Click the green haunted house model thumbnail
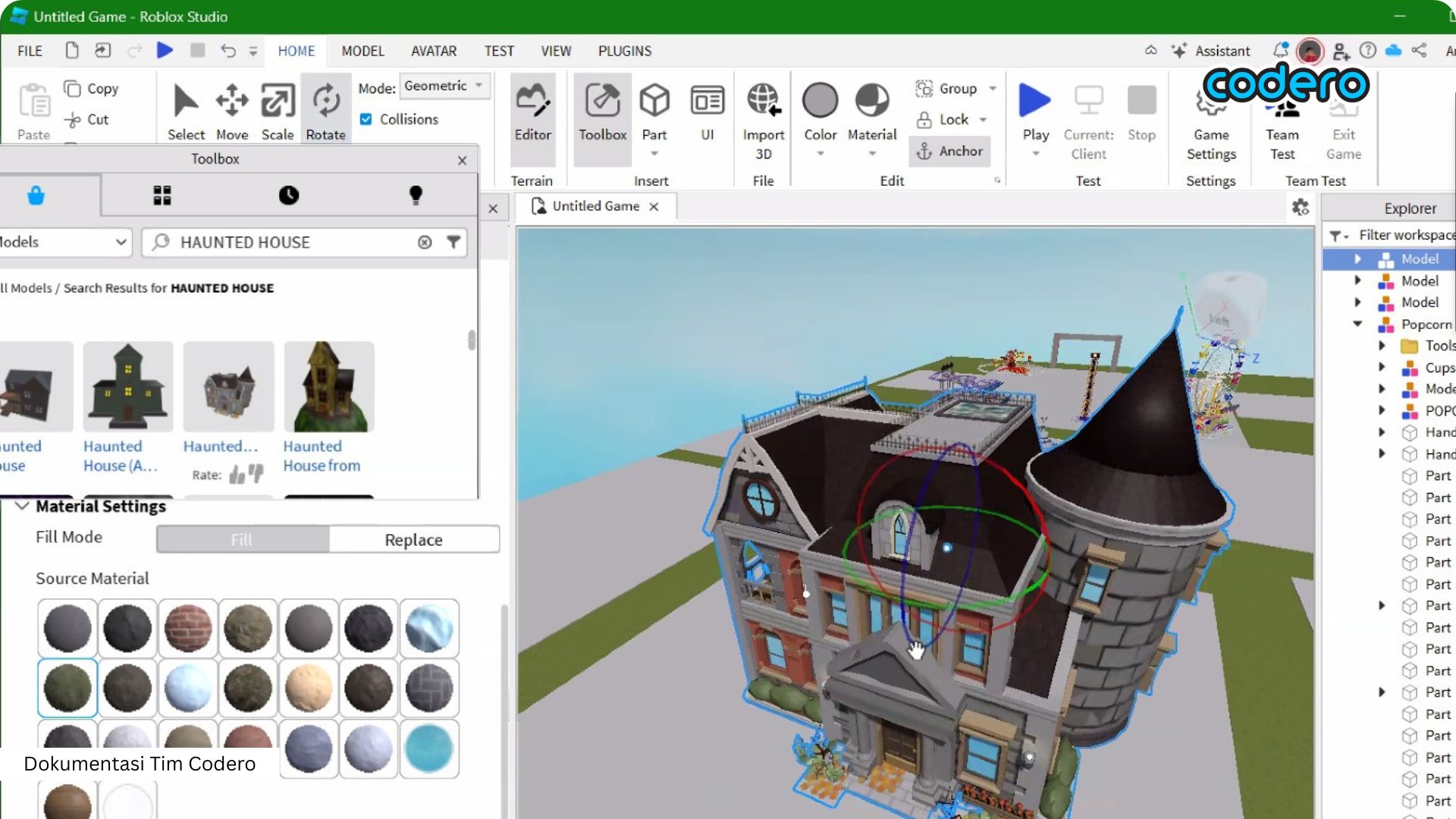The width and height of the screenshot is (1456, 819). coord(127,387)
